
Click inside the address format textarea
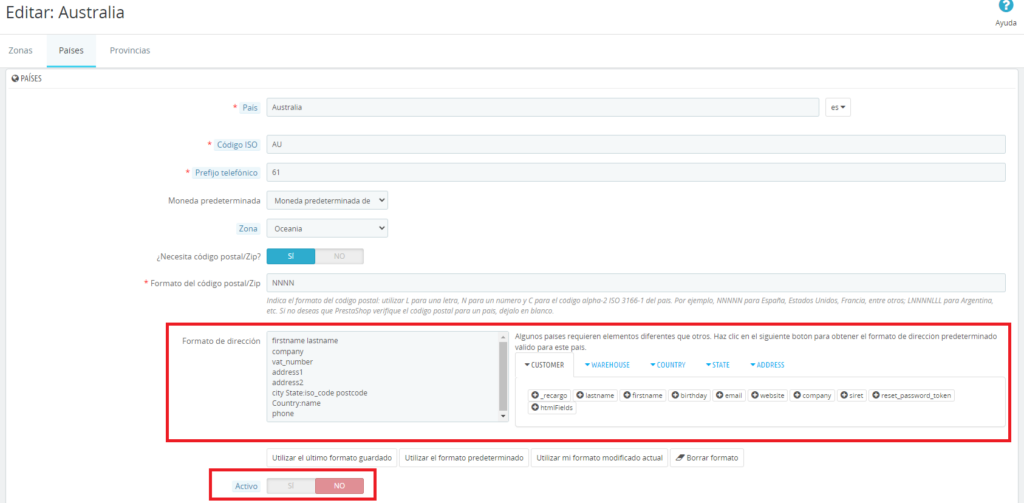pyautogui.click(x=382, y=377)
